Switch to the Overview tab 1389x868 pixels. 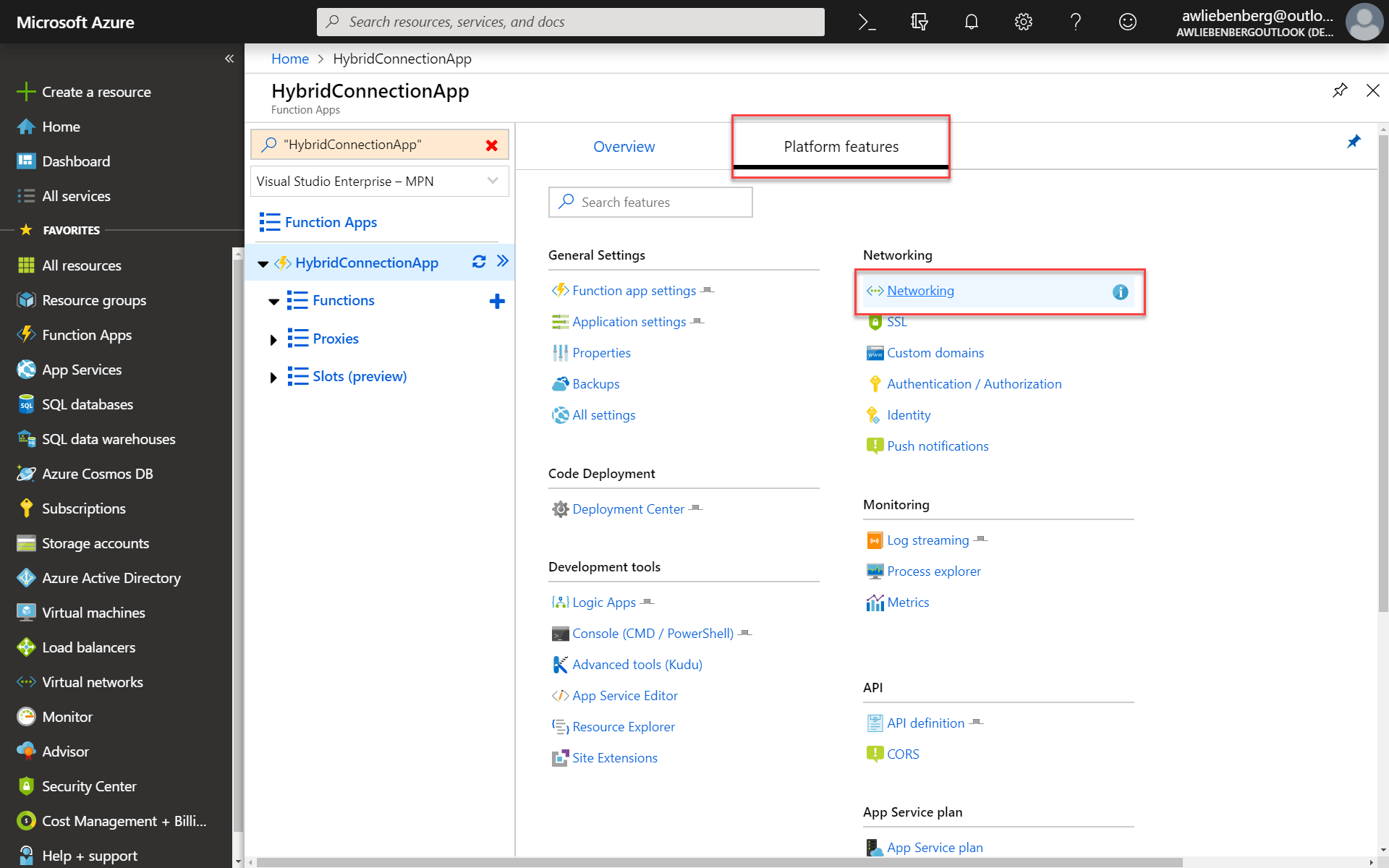click(x=624, y=147)
